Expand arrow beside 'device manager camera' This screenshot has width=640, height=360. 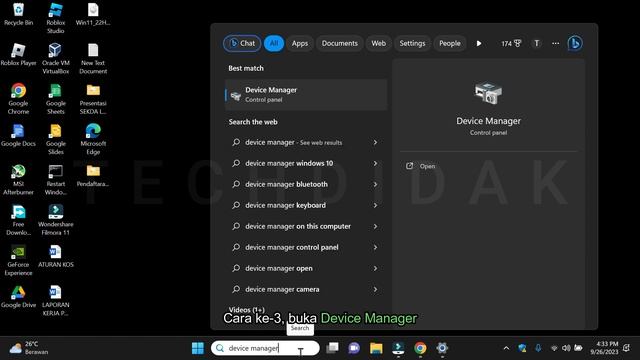(375, 289)
